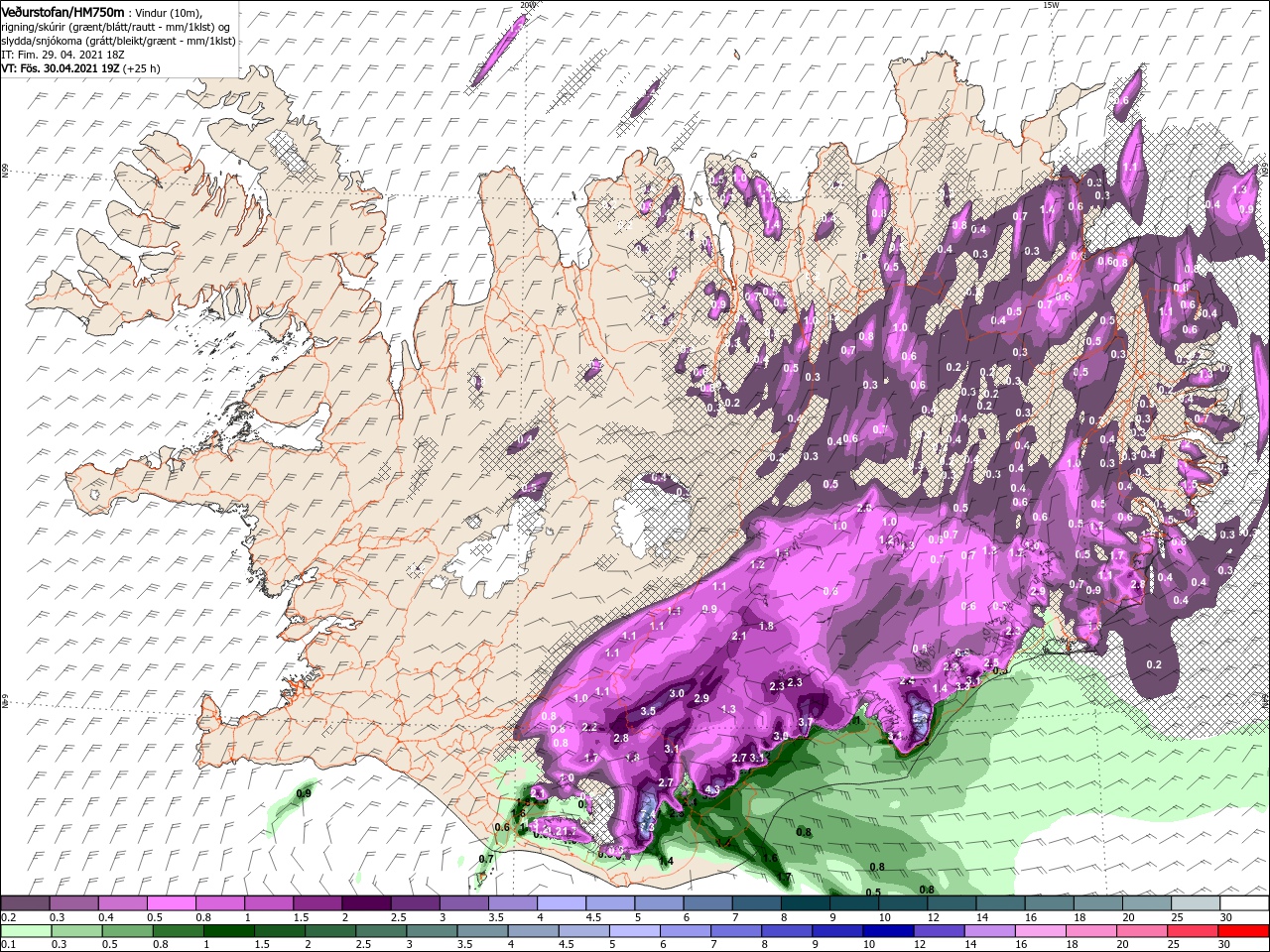Click the bright pink snow swatch starting at 0.5
This screenshot has height=952, width=1270.
171,903
